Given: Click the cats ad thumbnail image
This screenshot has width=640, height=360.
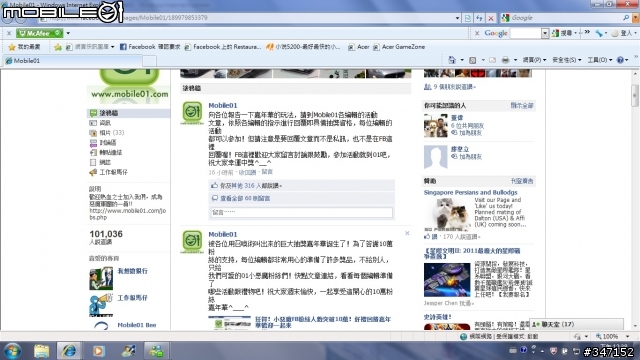Looking at the screenshot, I should [x=447, y=215].
